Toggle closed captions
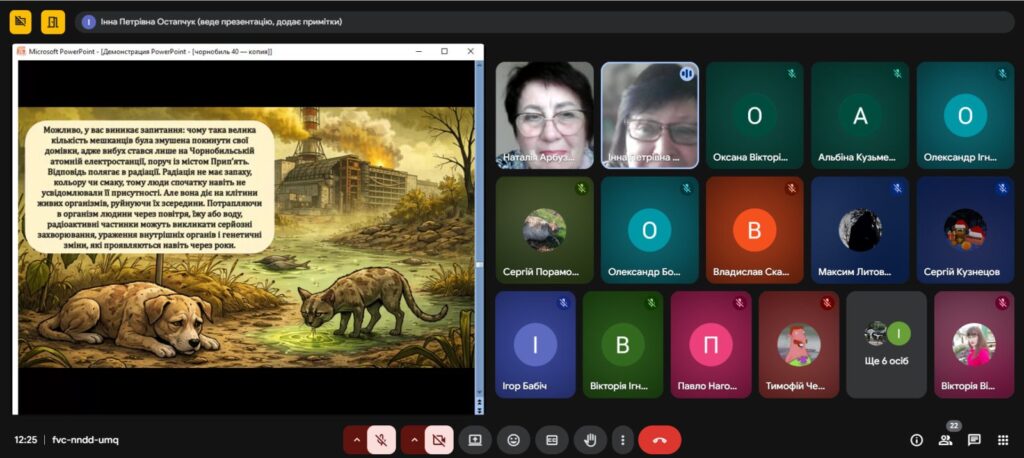Viewport: 1024px width, 458px height. (551, 440)
